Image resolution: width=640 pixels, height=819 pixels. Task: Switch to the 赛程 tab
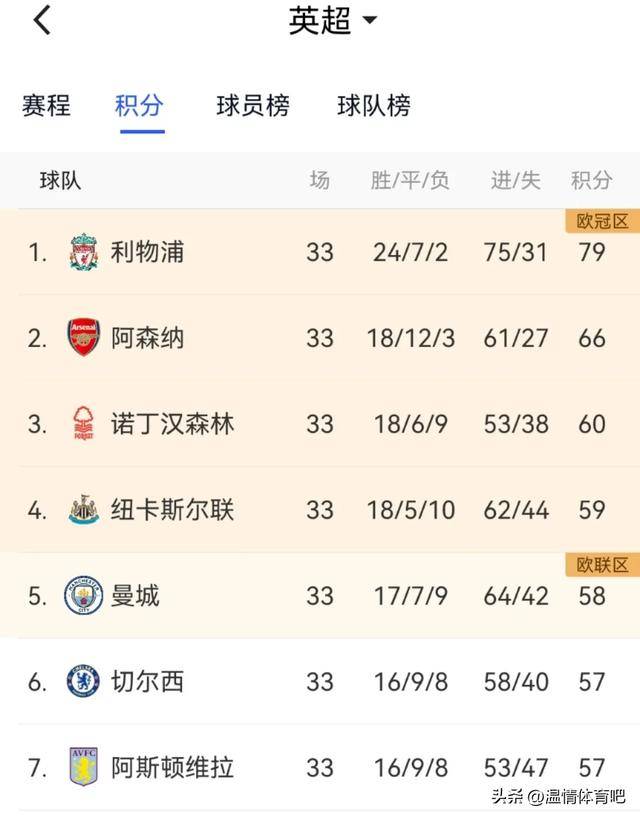point(46,106)
